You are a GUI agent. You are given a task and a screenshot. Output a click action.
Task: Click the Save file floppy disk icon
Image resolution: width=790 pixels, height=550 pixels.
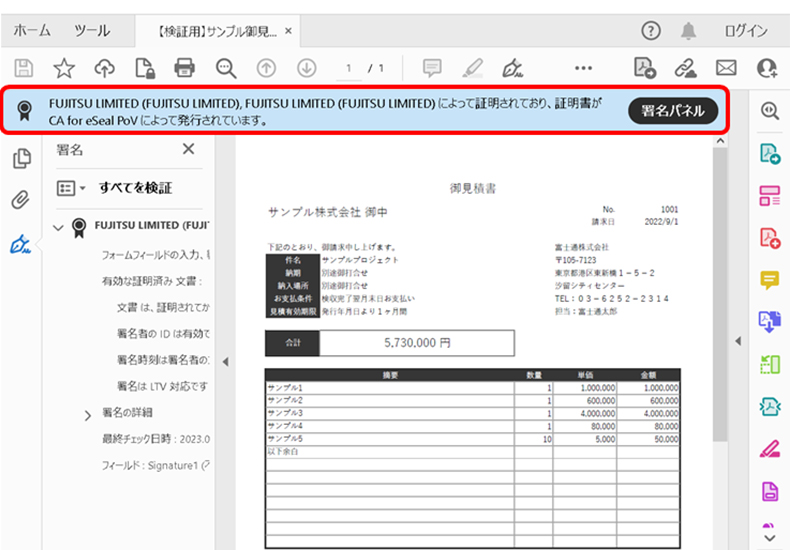(24, 68)
